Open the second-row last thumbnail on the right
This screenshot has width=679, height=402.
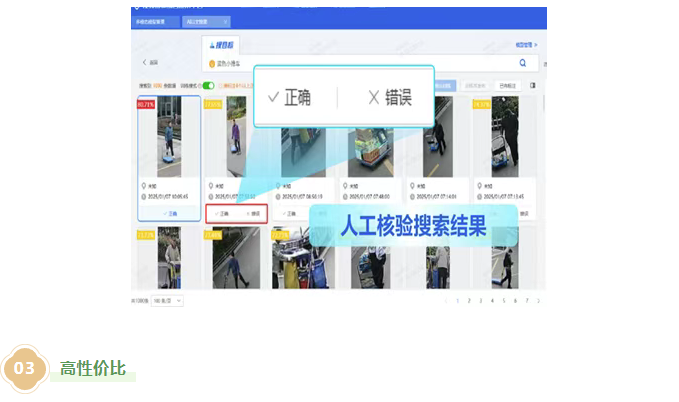tap(505, 268)
